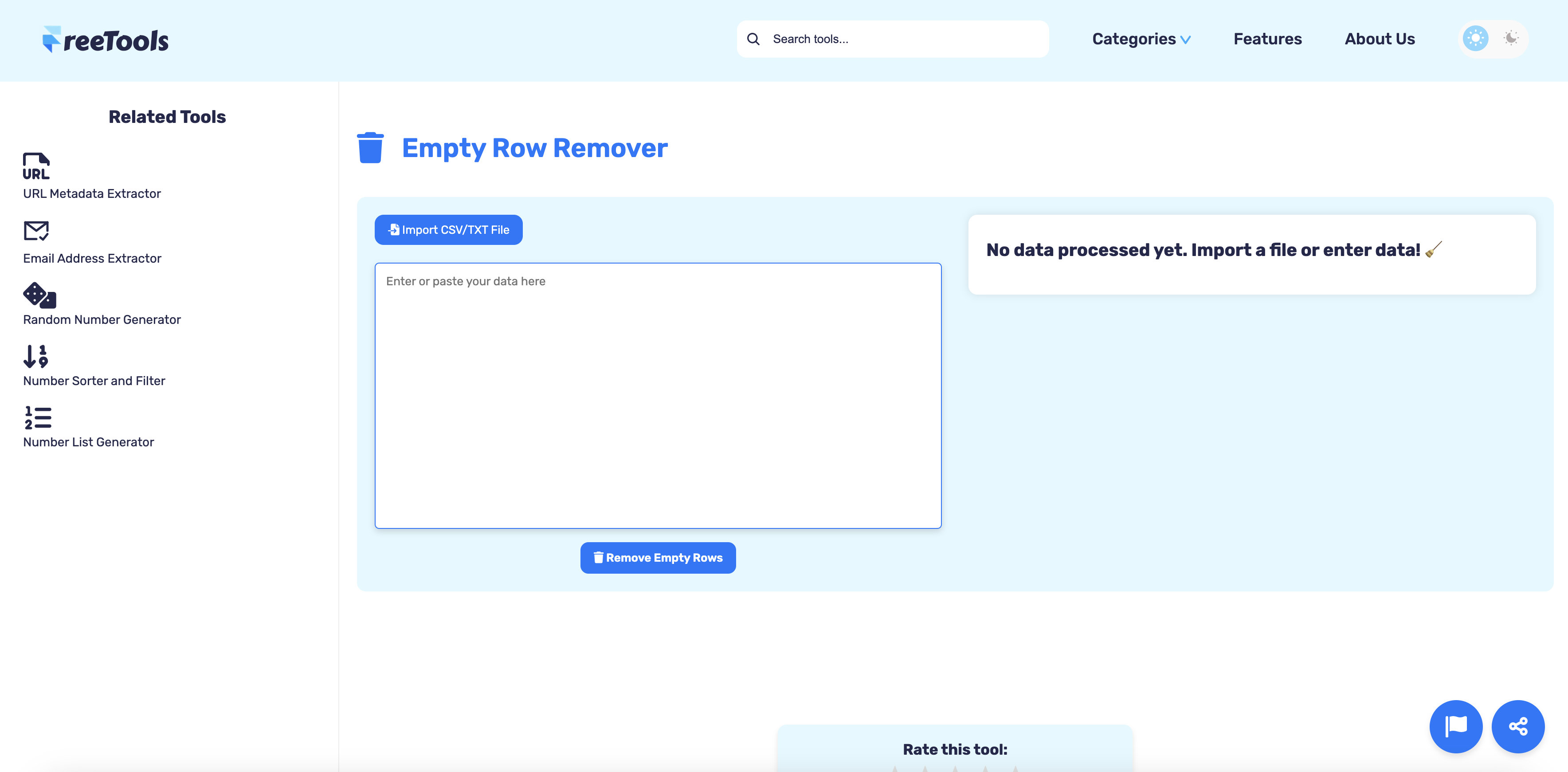Expand the Categories dropdown

click(1134, 38)
